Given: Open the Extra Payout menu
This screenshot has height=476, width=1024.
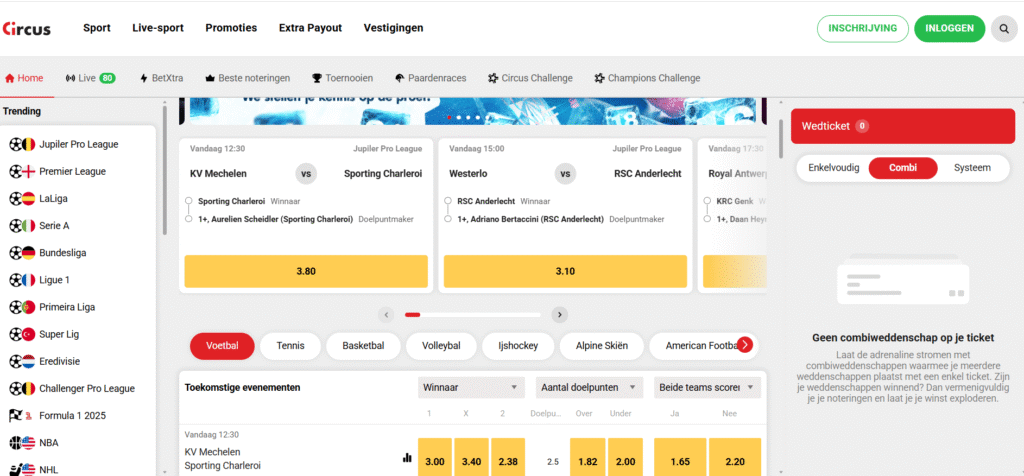Looking at the screenshot, I should [x=310, y=28].
